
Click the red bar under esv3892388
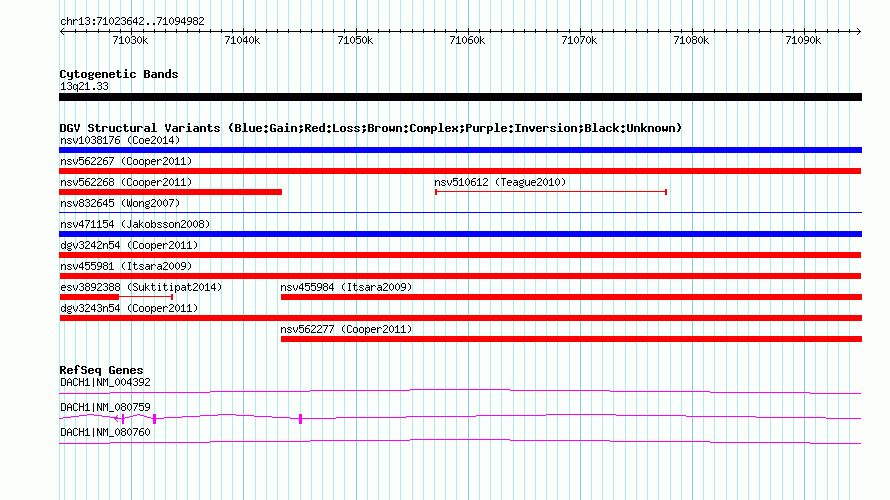tap(89, 297)
